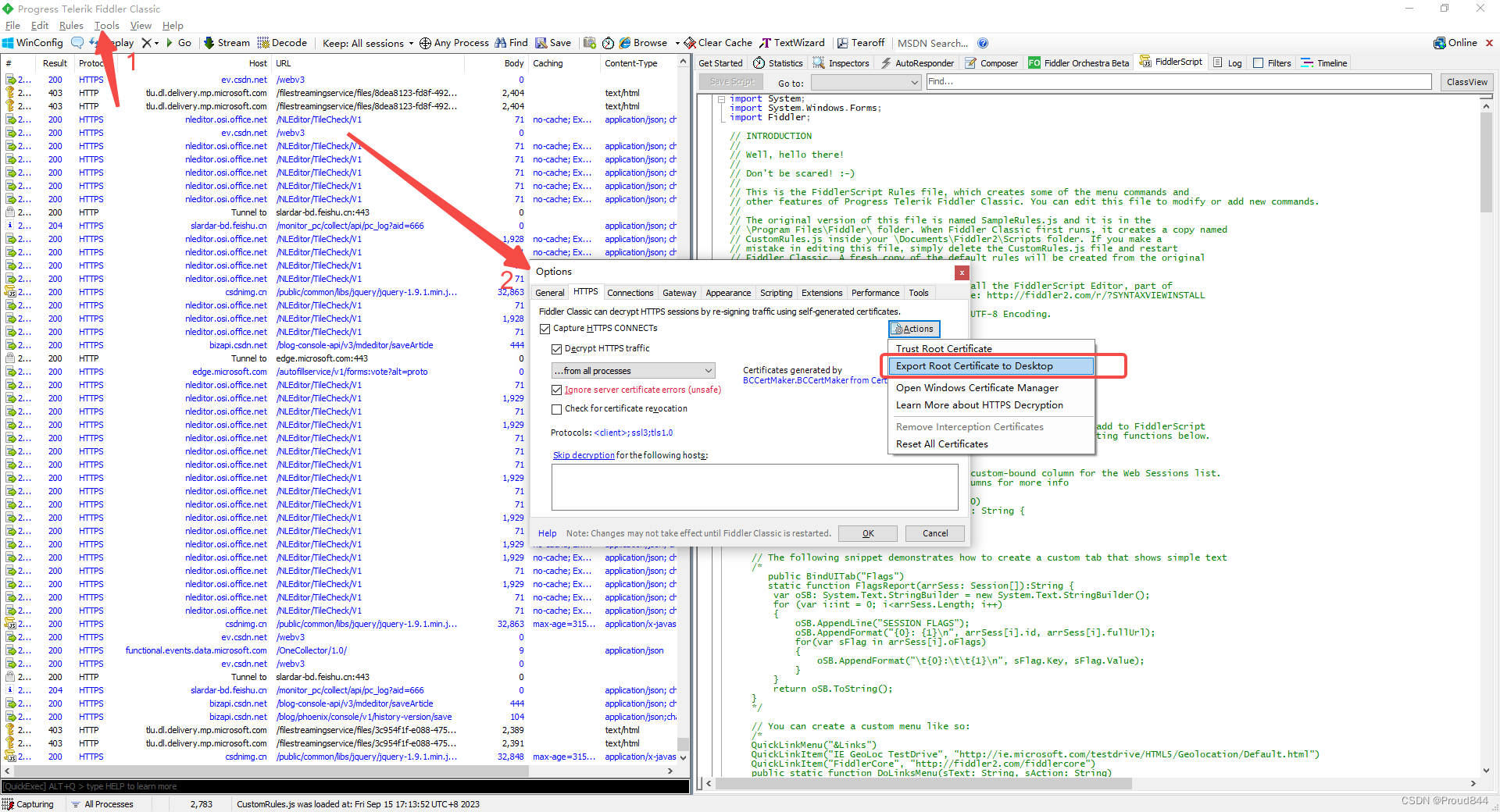Click the Save sessions toolbar icon

point(553,43)
